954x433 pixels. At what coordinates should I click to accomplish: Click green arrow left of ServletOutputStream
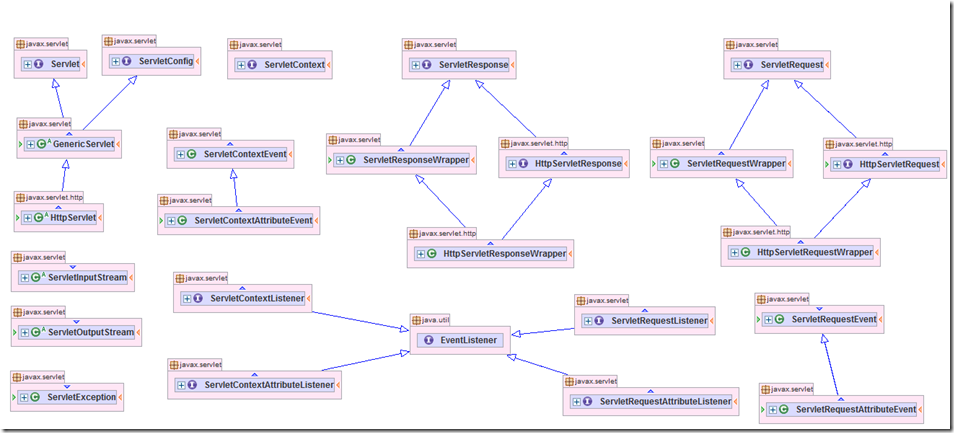point(15,333)
